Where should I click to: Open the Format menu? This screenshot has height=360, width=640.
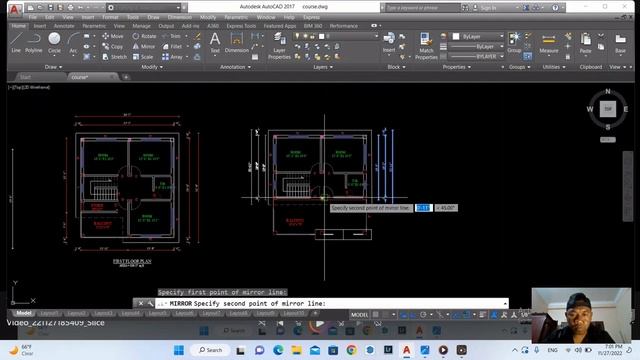[x=110, y=17]
